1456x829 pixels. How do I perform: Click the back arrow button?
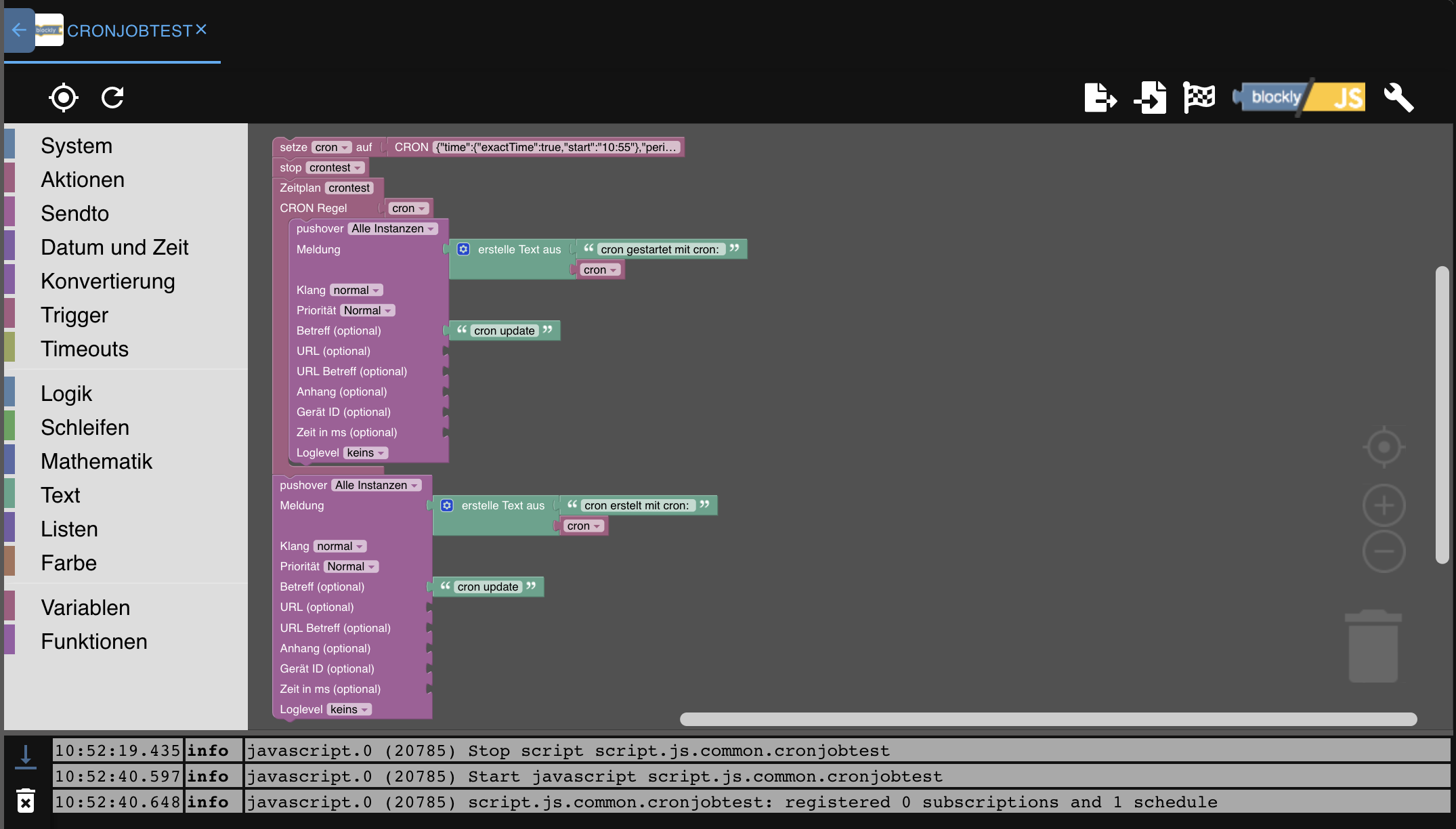click(19, 30)
